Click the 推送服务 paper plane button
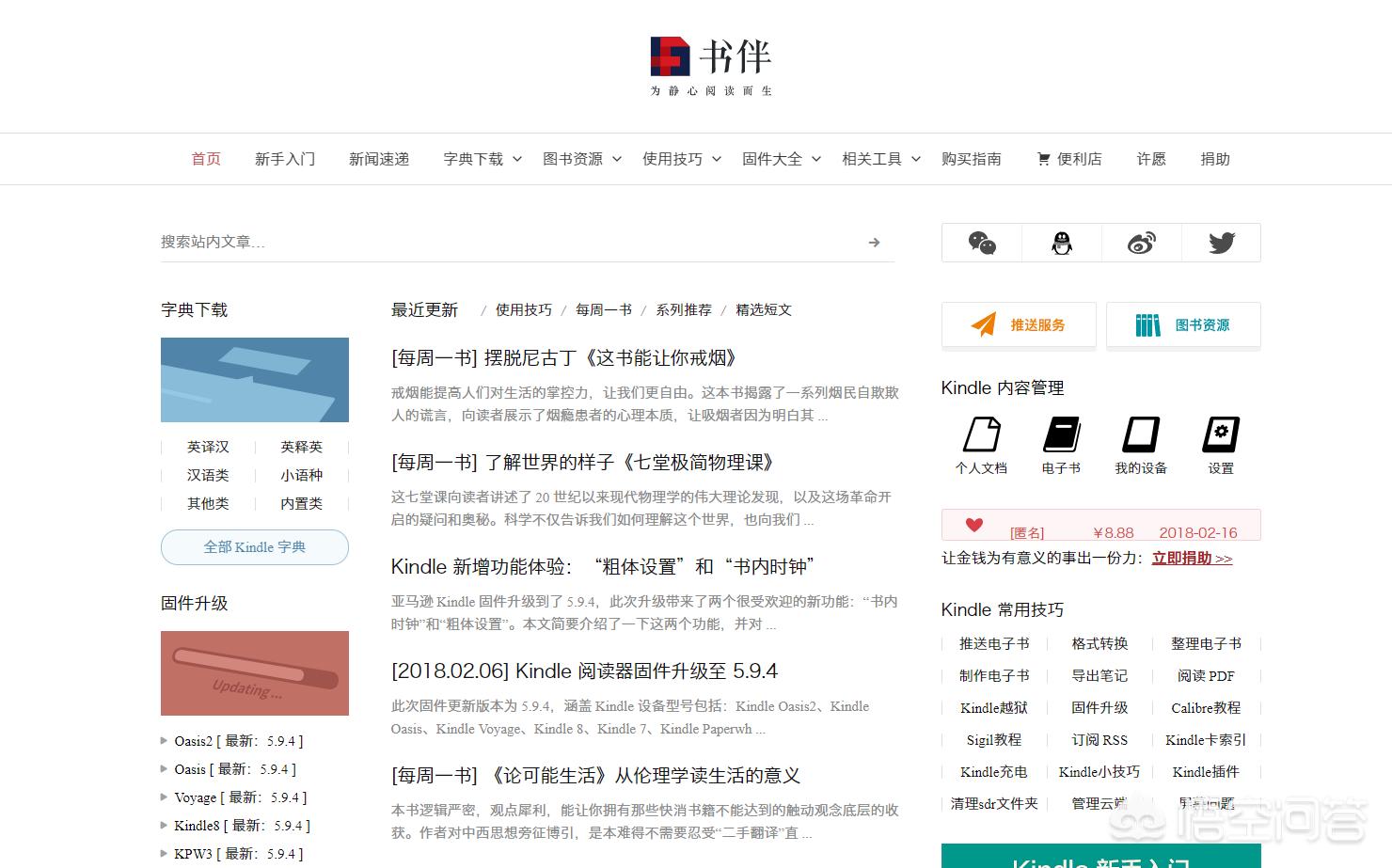 point(1019,325)
